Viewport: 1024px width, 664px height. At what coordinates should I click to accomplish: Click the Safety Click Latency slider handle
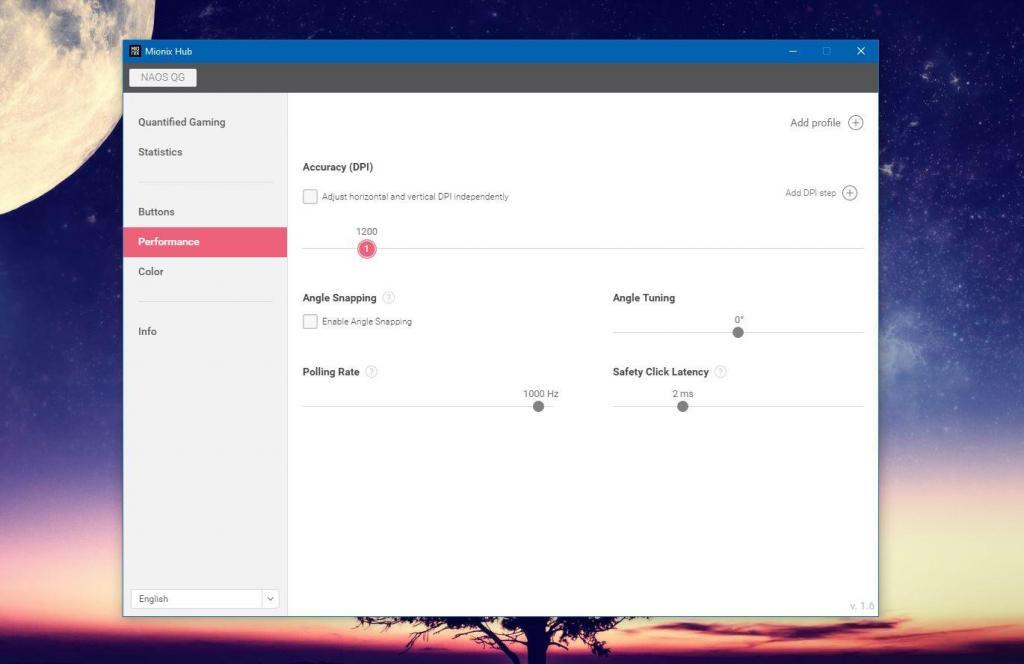click(682, 407)
